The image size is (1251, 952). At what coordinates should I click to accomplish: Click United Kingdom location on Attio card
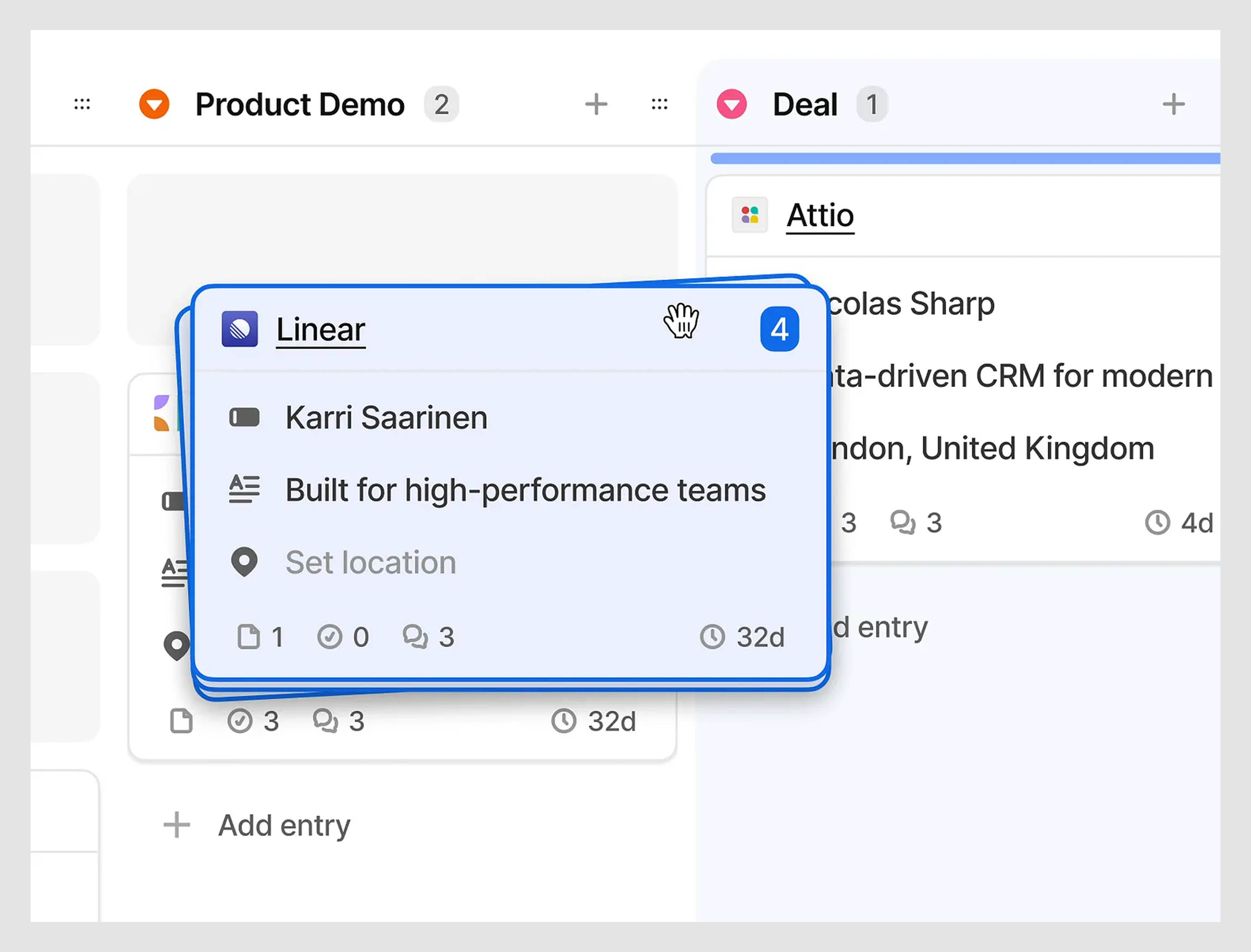click(1037, 449)
